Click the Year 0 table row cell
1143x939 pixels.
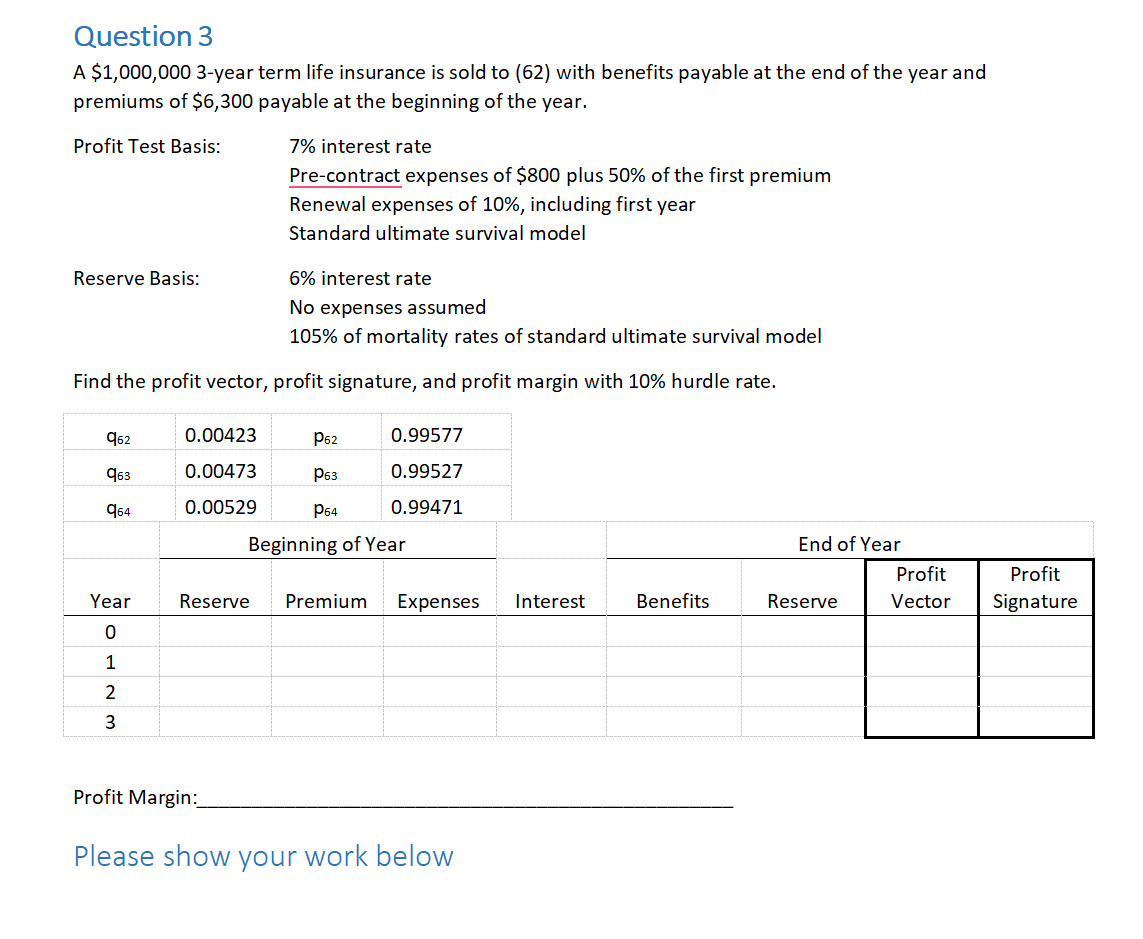coord(110,631)
